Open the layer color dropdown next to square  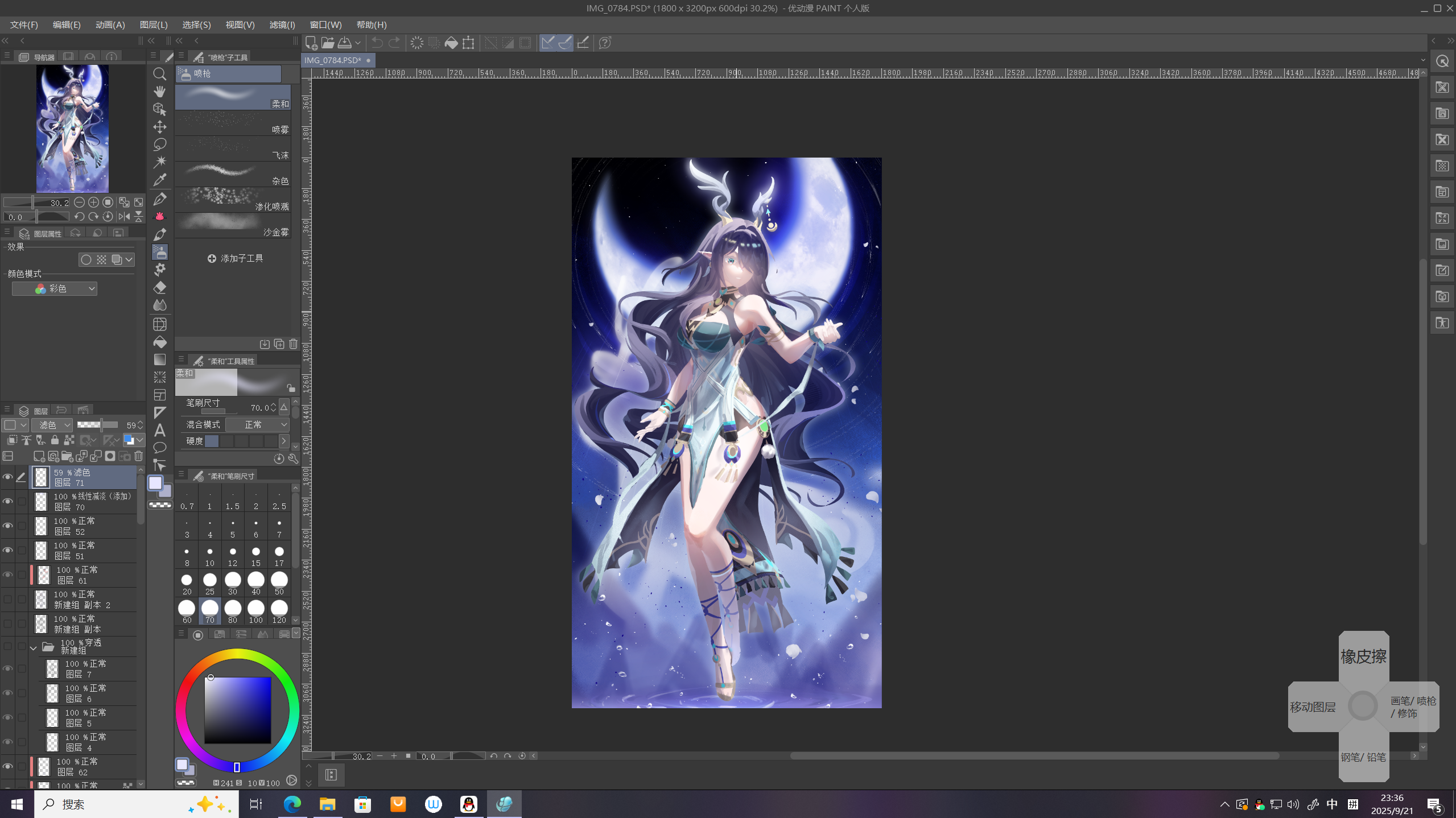click(x=23, y=425)
